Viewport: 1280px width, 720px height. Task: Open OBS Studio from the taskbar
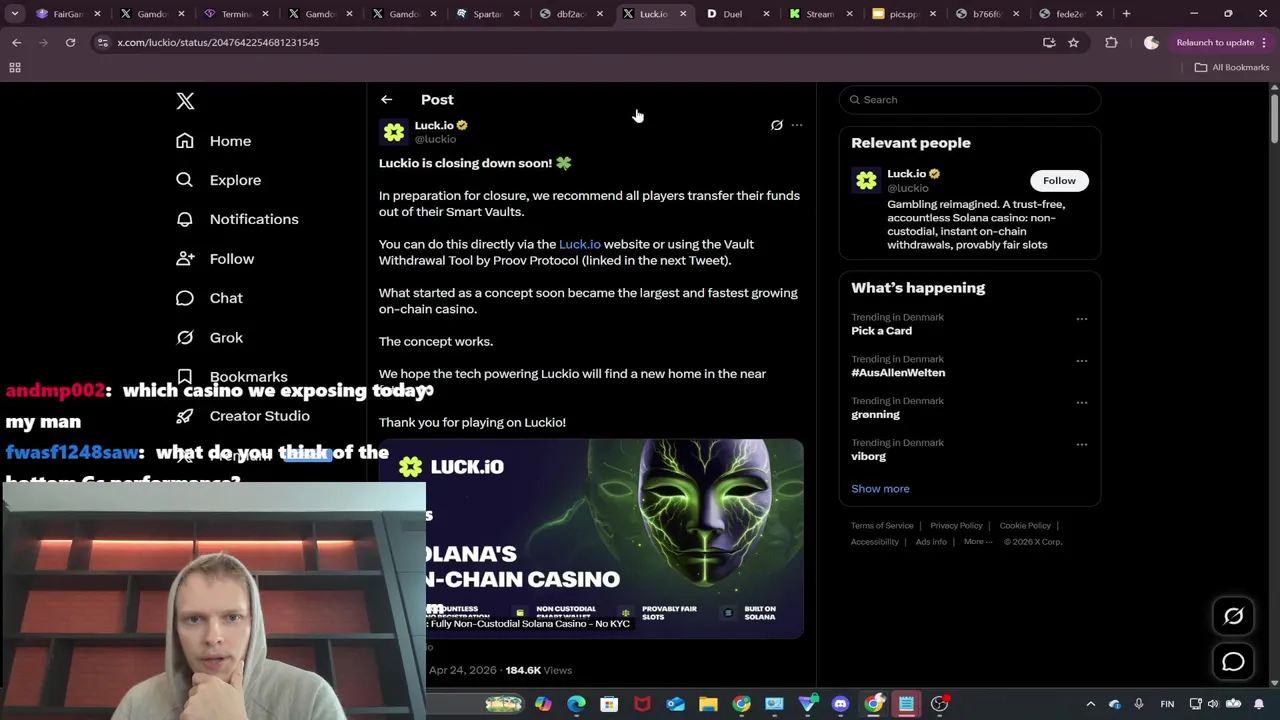[x=939, y=704]
